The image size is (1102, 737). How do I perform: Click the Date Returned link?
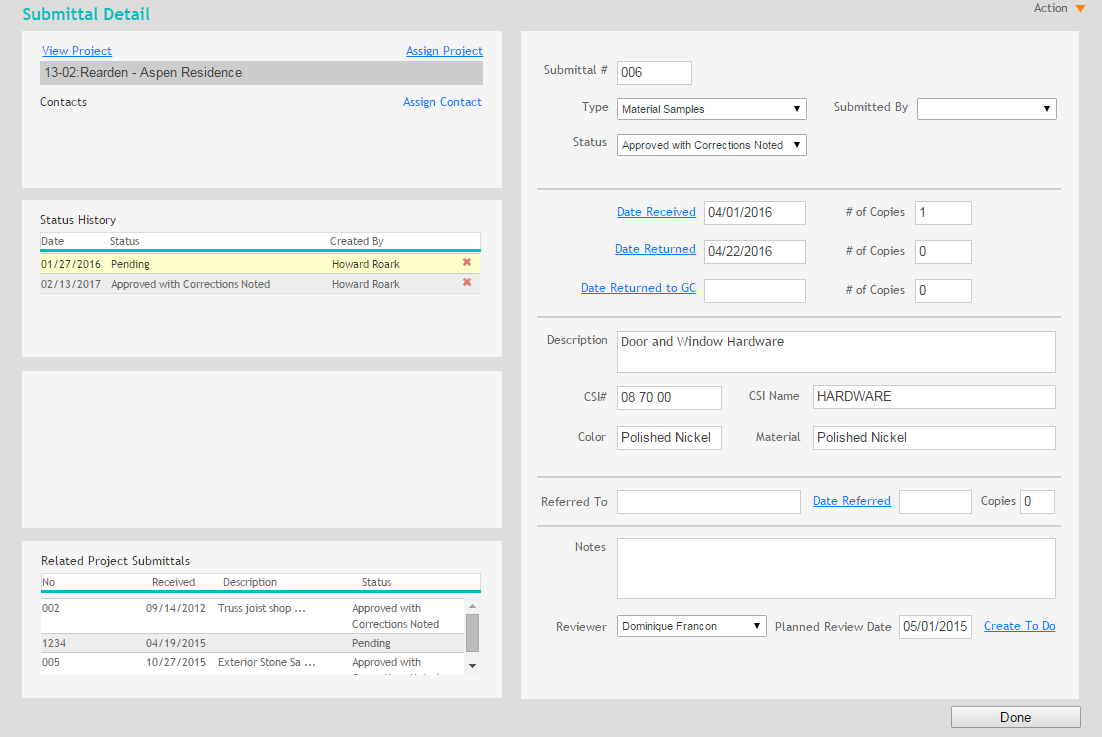pyautogui.click(x=655, y=249)
